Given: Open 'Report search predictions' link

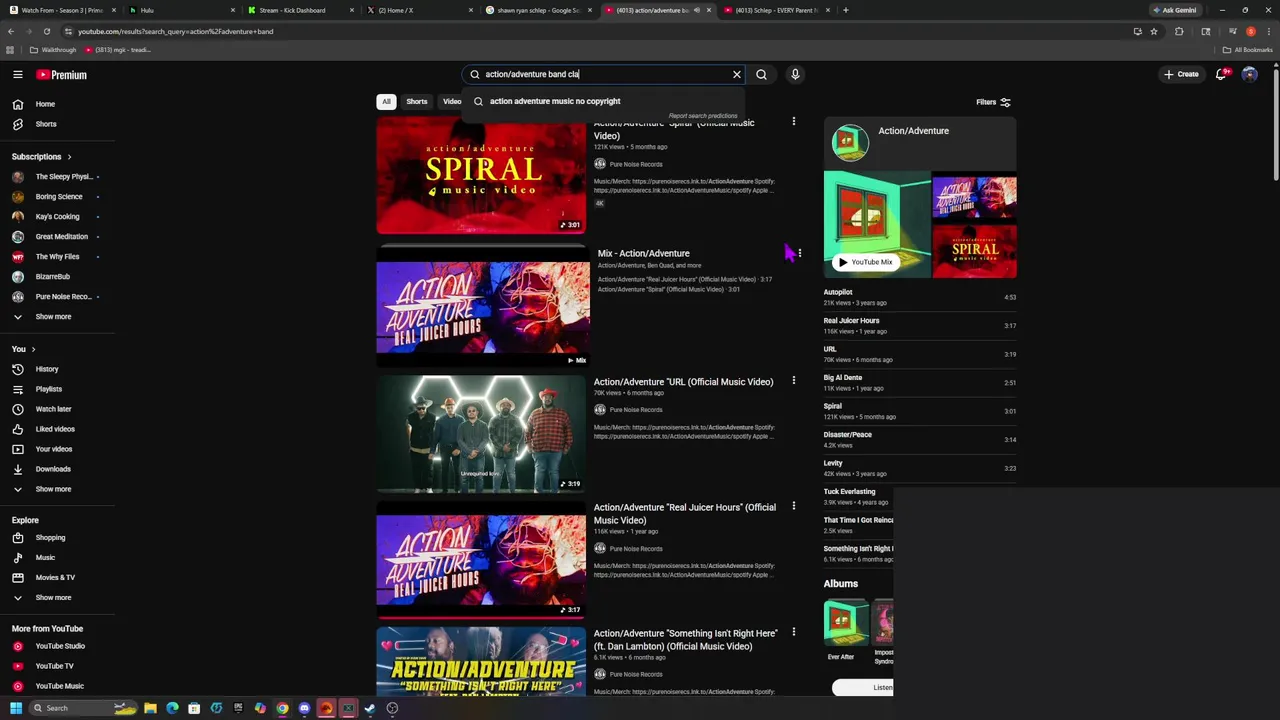Looking at the screenshot, I should tap(703, 116).
